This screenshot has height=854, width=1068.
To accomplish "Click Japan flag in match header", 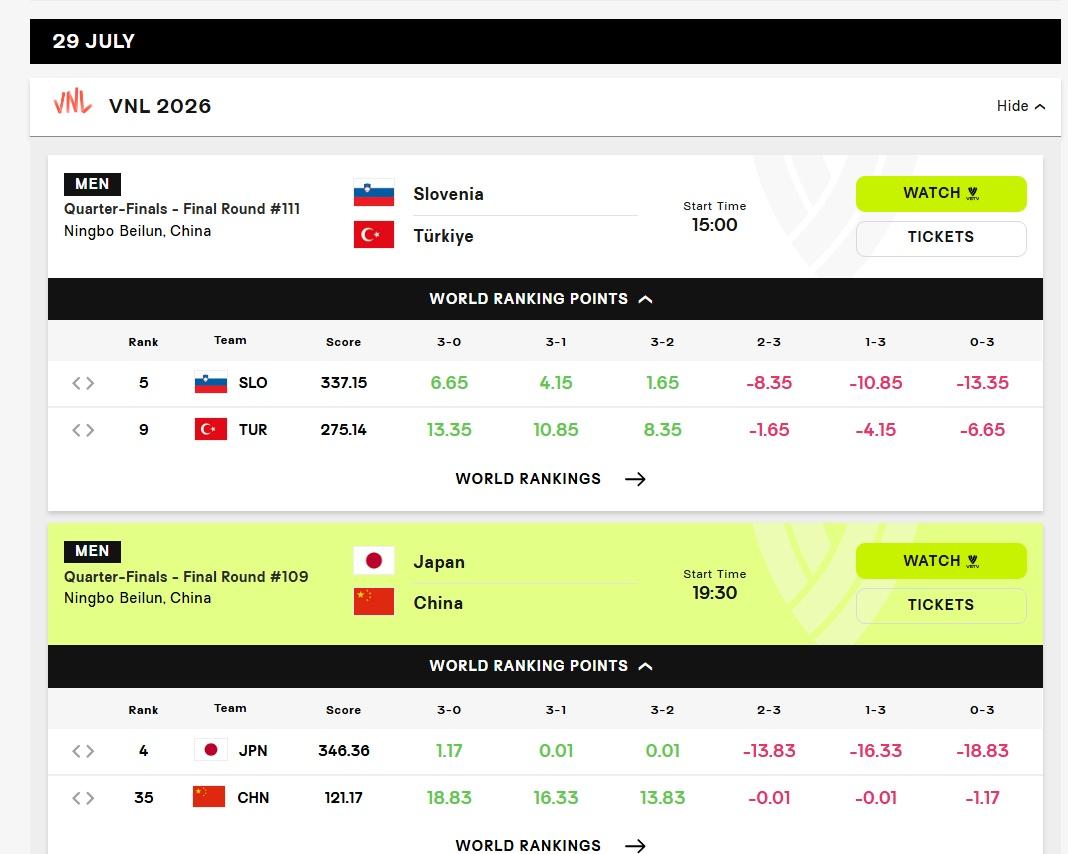I will coord(374,560).
